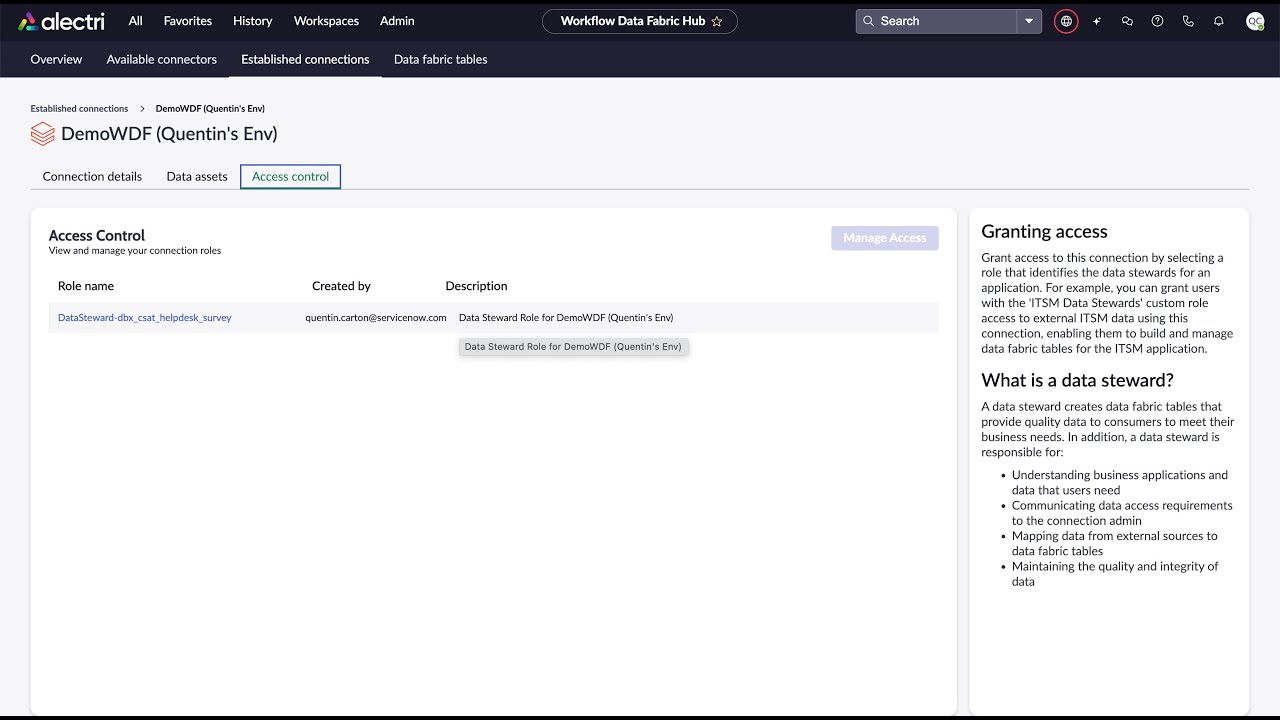Screen dimensions: 1280x720
Task: Click the What is a data steward? heading
Action: 1077,380
